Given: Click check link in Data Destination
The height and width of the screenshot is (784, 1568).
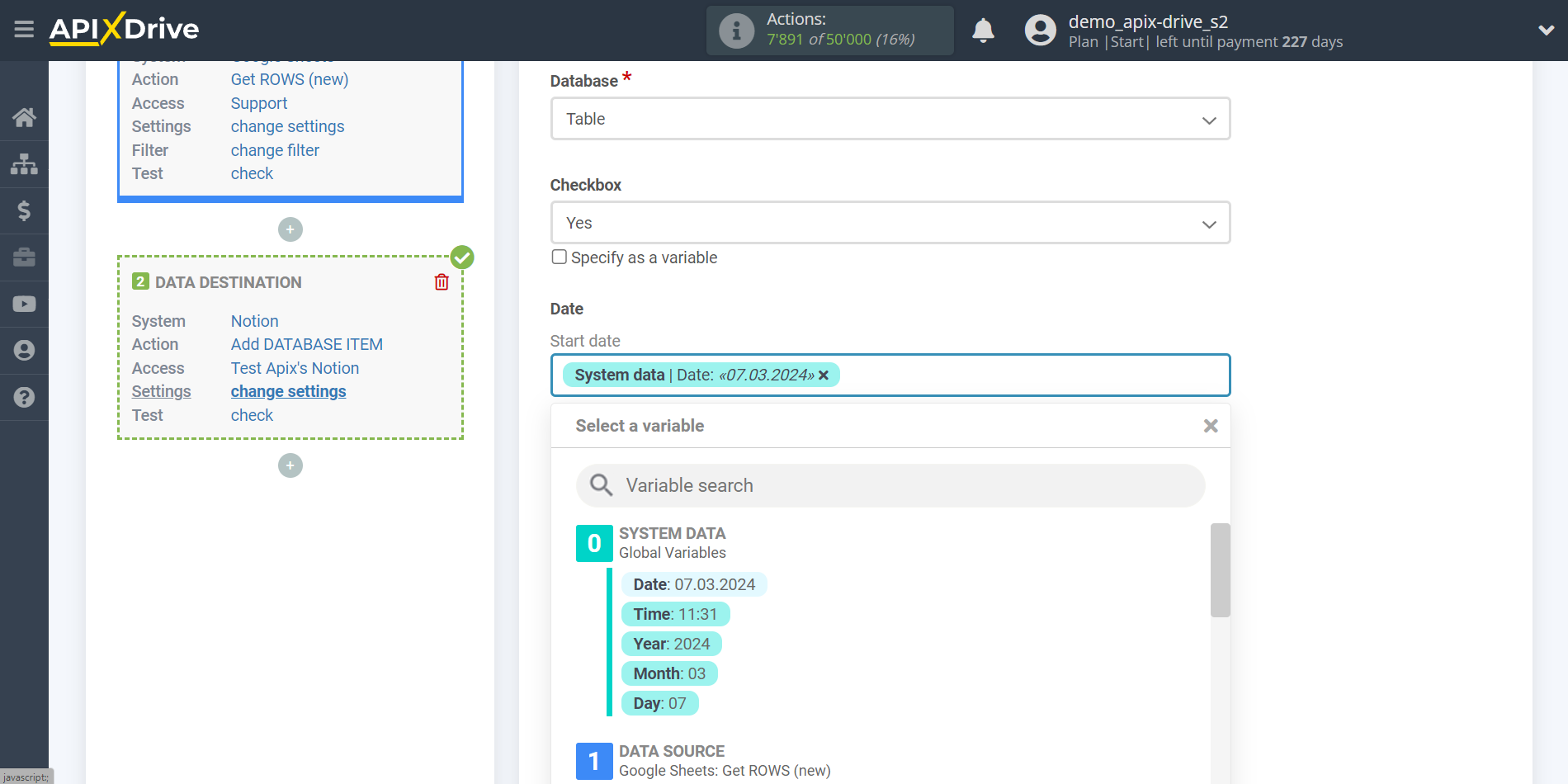Looking at the screenshot, I should tap(252, 415).
